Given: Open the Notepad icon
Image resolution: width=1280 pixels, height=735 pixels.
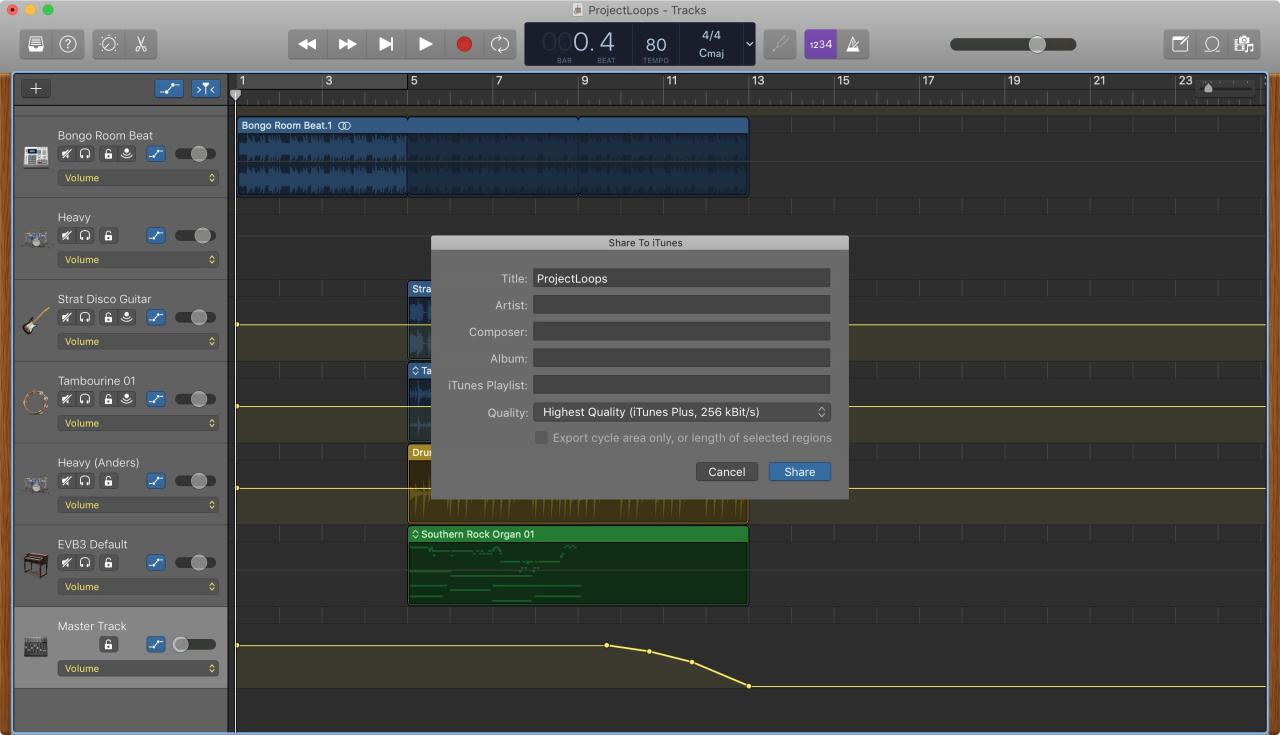Looking at the screenshot, I should 1180,44.
